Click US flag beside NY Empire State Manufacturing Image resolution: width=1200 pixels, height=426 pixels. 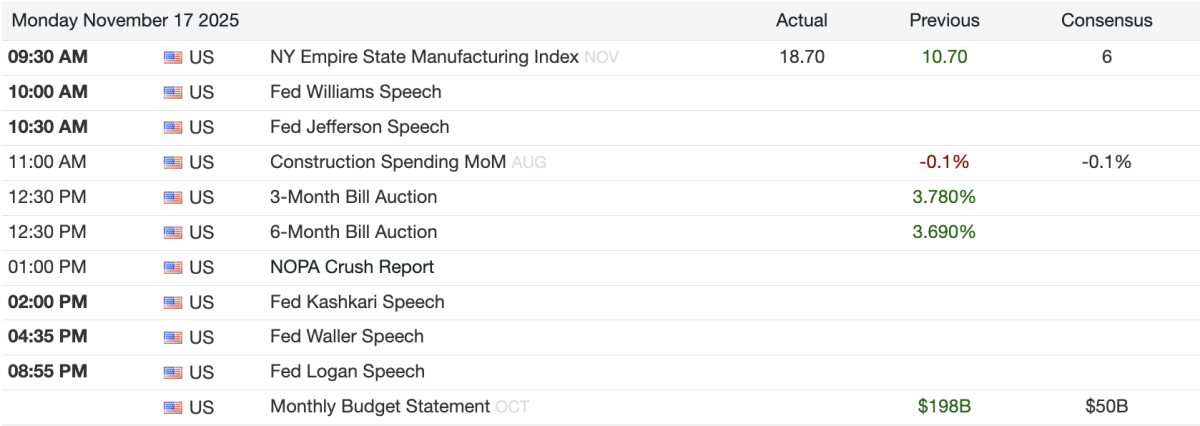tap(172, 58)
